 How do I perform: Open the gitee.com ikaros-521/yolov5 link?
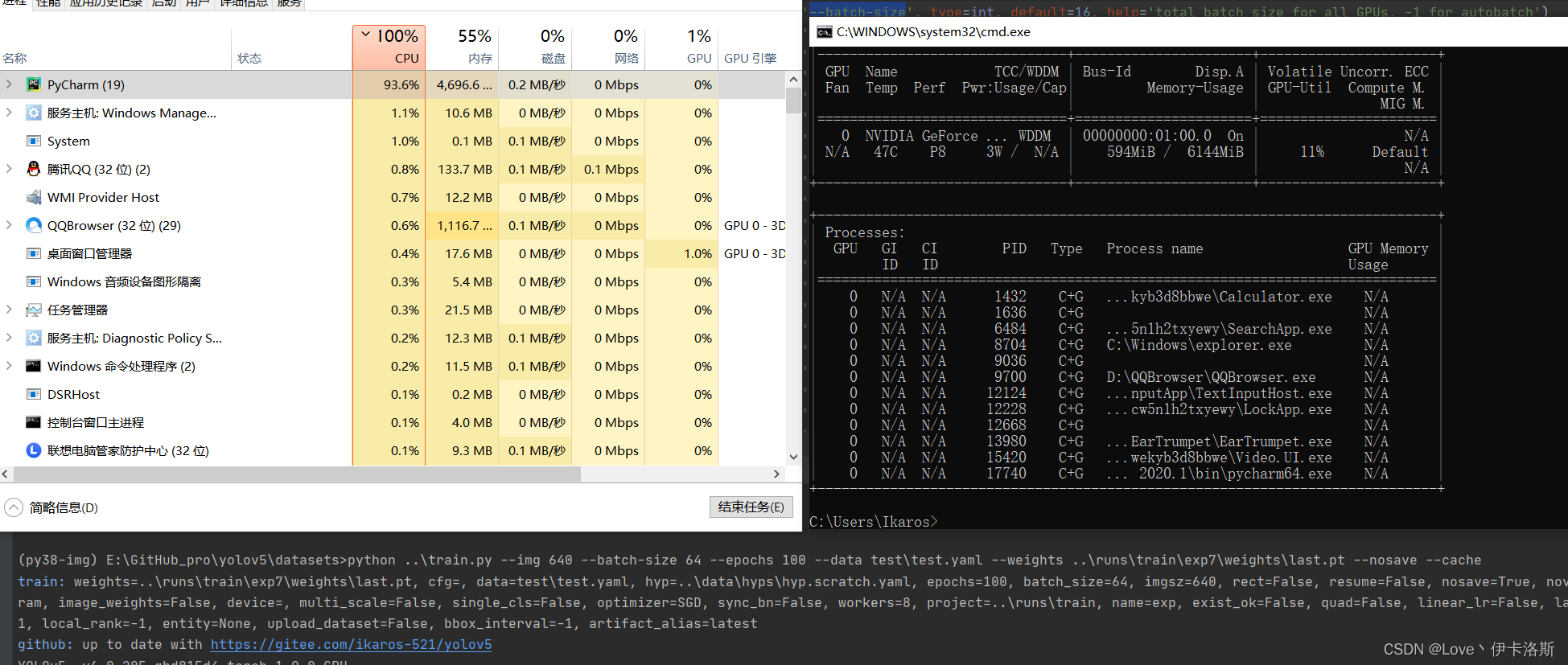pos(351,644)
